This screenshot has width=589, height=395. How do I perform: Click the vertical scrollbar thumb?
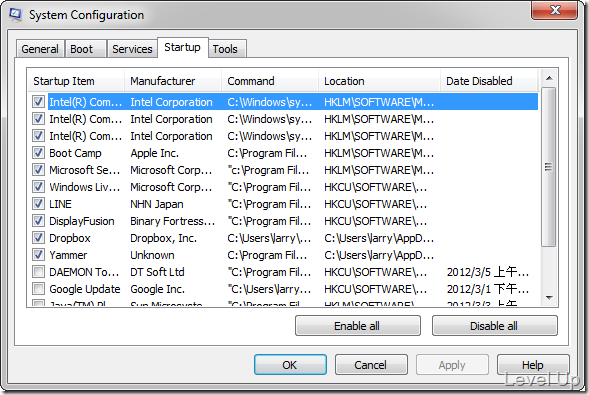pos(549,167)
